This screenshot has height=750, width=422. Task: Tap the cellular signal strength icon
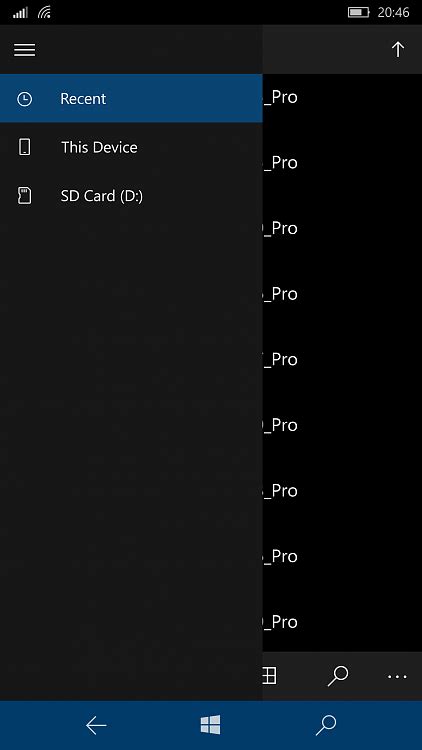[20, 12]
